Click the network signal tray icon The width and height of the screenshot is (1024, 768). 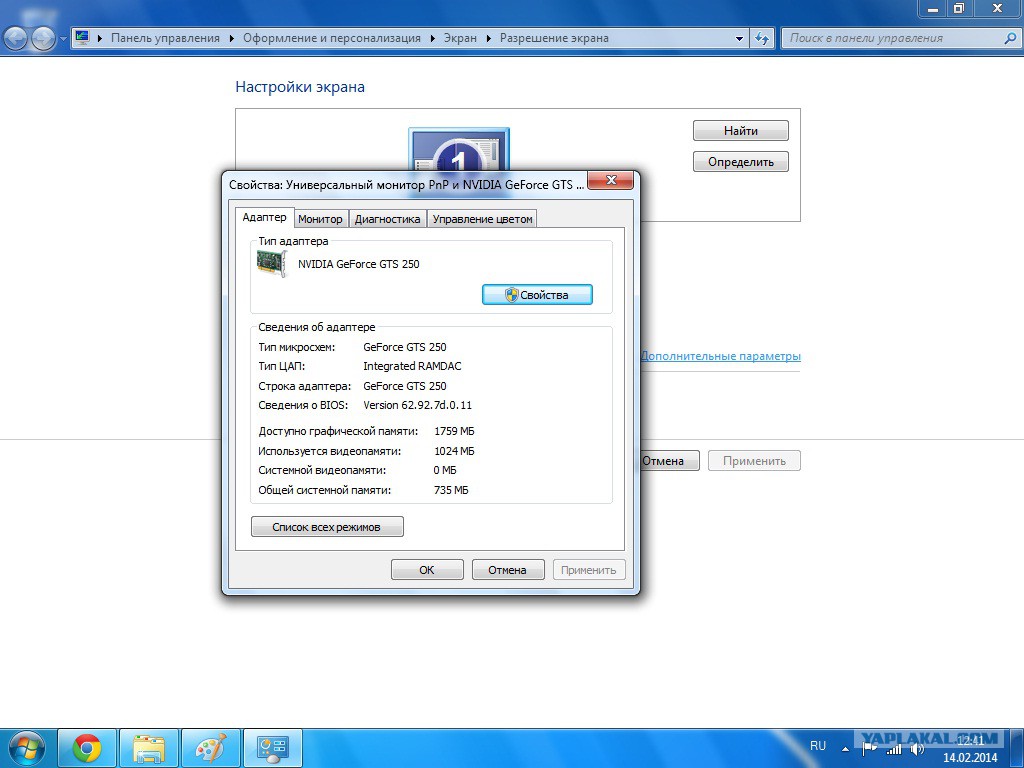(x=893, y=749)
